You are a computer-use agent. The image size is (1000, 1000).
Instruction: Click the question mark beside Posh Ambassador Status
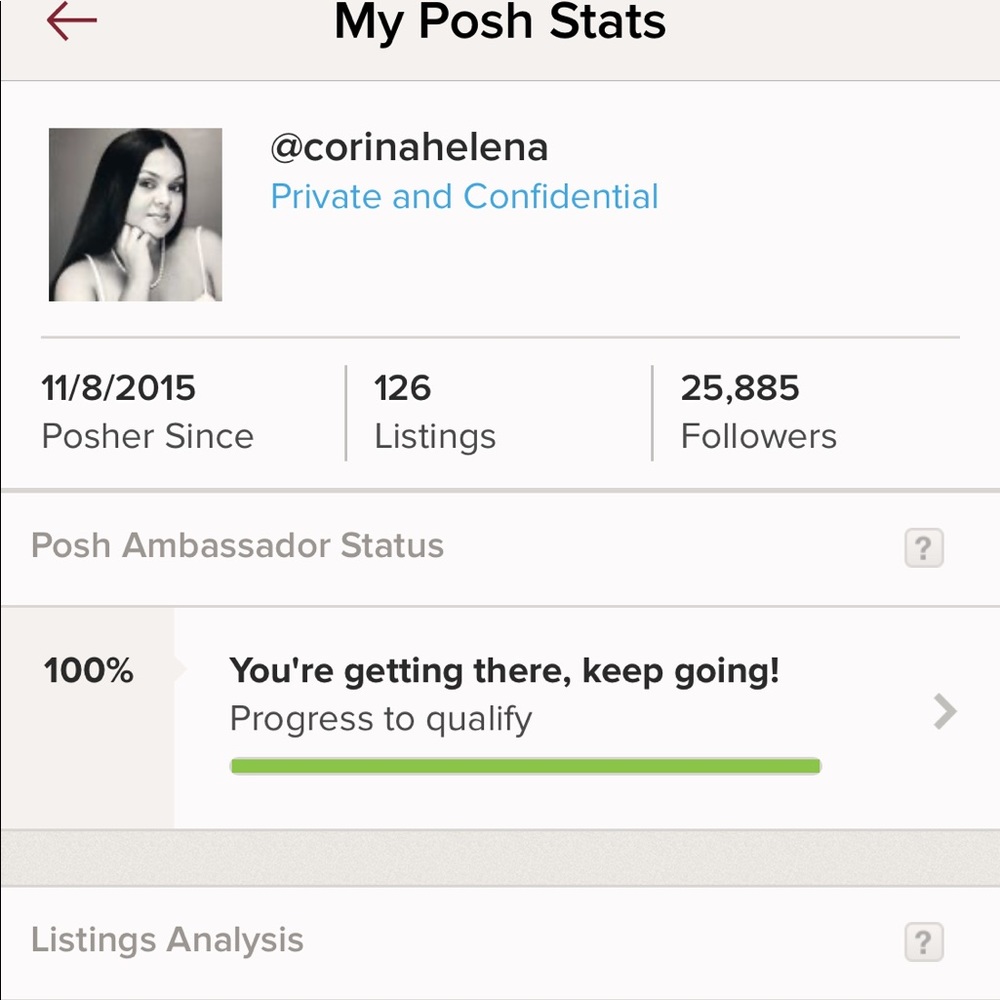point(922,547)
